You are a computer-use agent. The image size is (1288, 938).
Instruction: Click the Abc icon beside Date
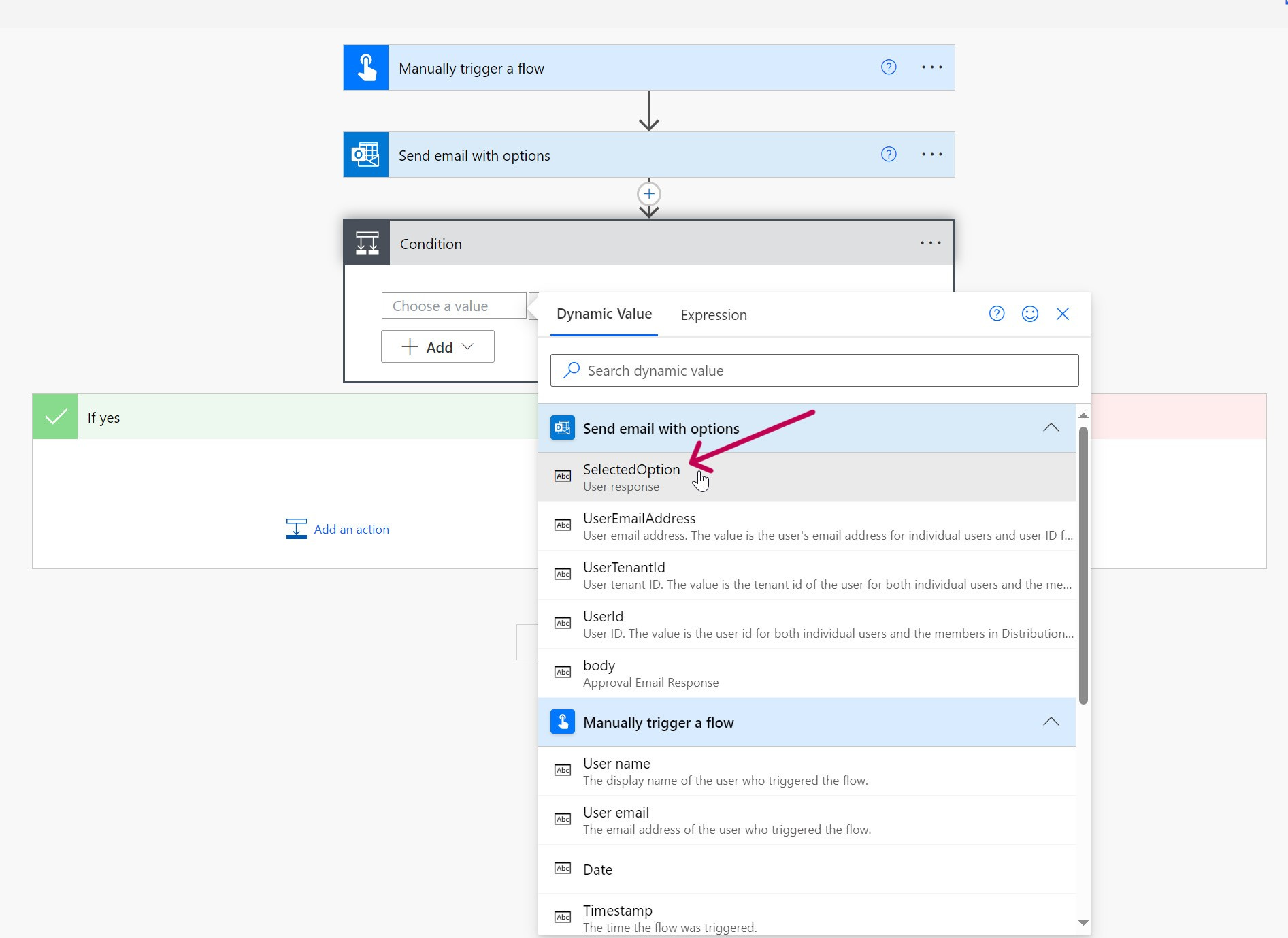[563, 868]
